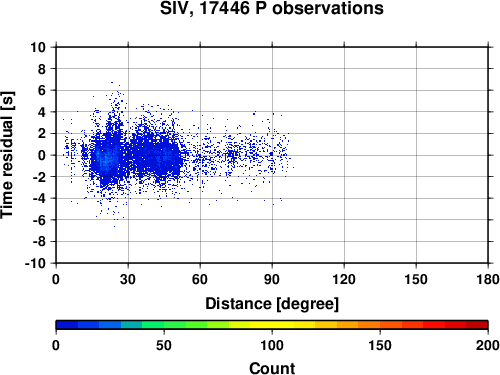Click the y-axis tick label '-6'
Viewport: 500px width, 375px height.
tap(39, 220)
